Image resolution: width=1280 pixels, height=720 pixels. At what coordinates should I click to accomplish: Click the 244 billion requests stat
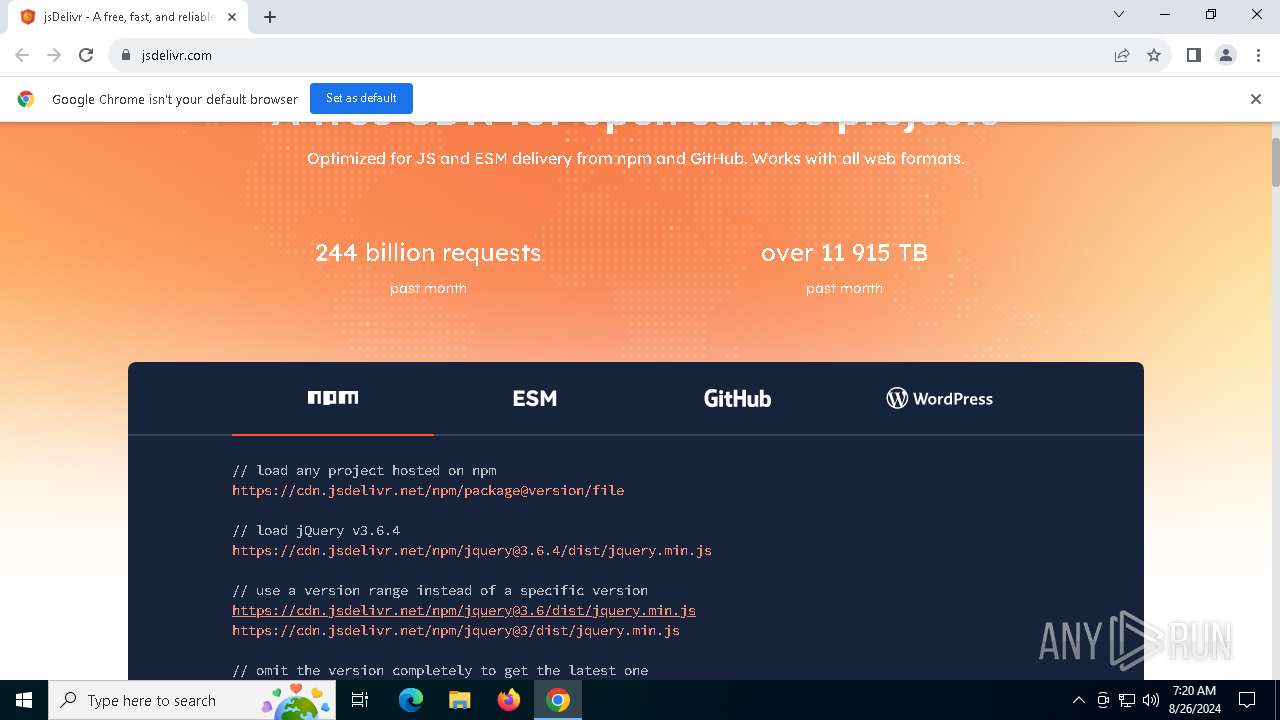tap(428, 253)
